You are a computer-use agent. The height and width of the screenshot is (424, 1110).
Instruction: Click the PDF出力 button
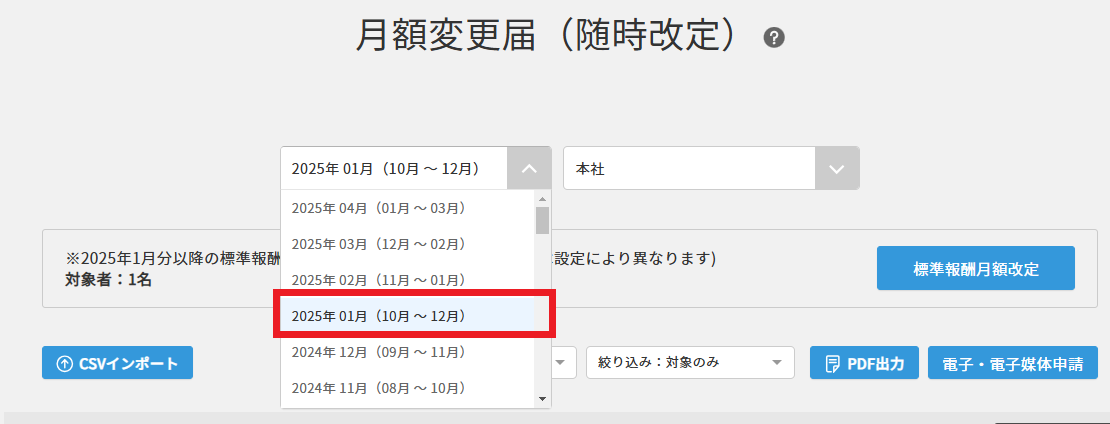[864, 363]
